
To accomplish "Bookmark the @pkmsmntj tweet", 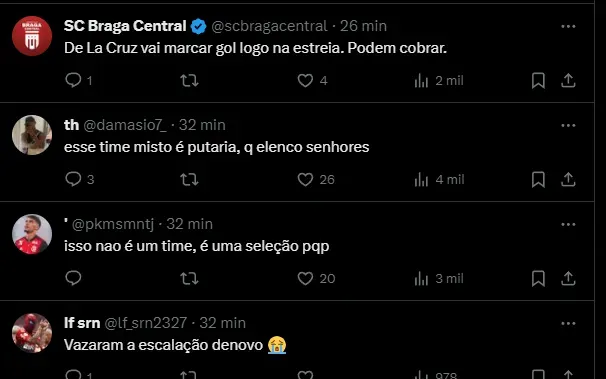I will click(538, 278).
